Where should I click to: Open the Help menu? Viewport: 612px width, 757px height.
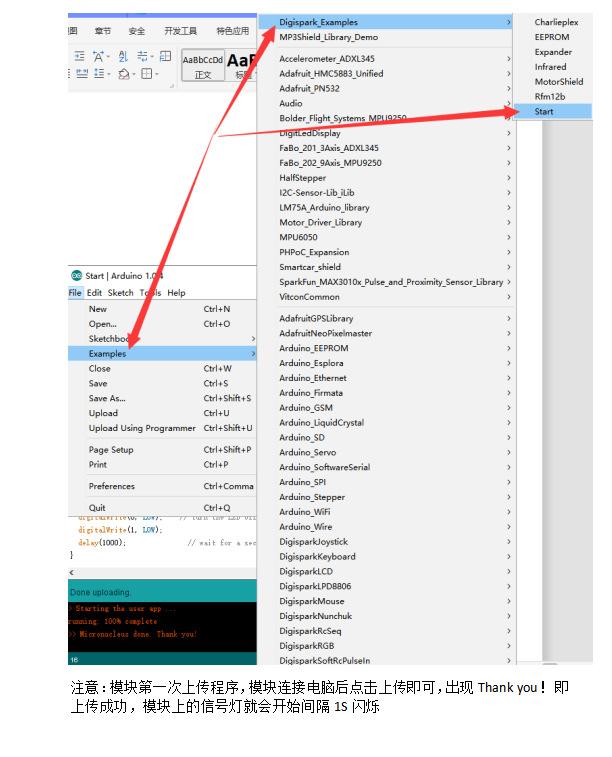pyautogui.click(x=176, y=293)
